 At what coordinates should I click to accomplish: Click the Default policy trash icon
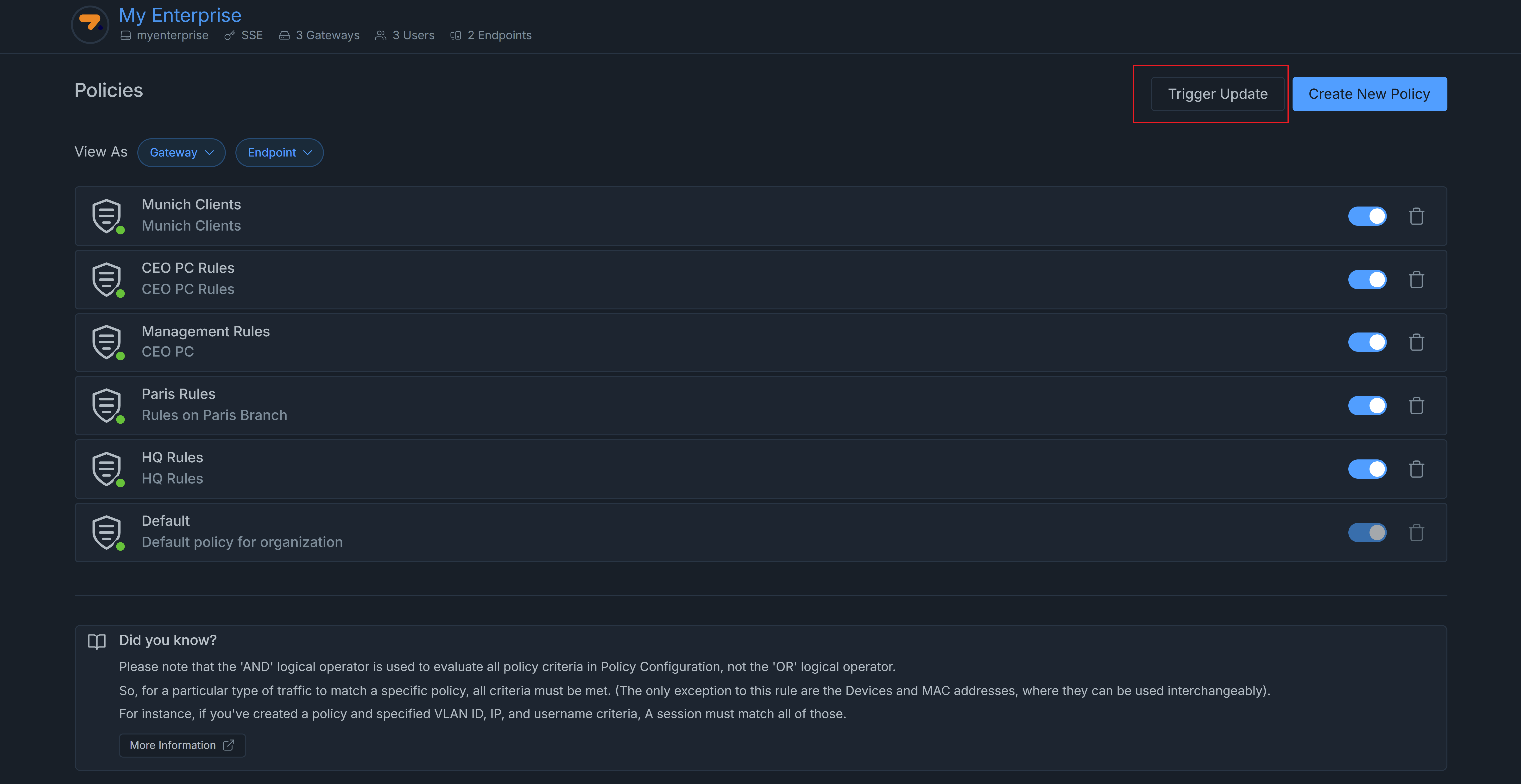pyautogui.click(x=1416, y=533)
